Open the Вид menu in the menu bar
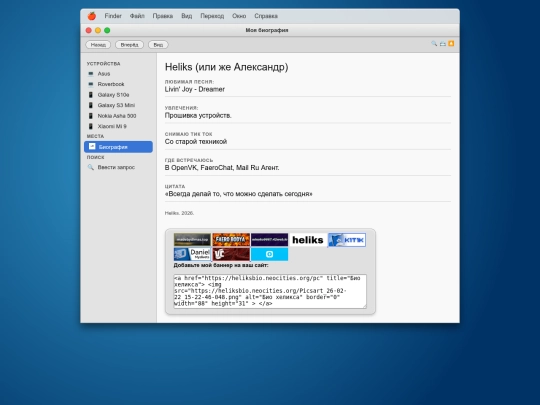 (187, 16)
